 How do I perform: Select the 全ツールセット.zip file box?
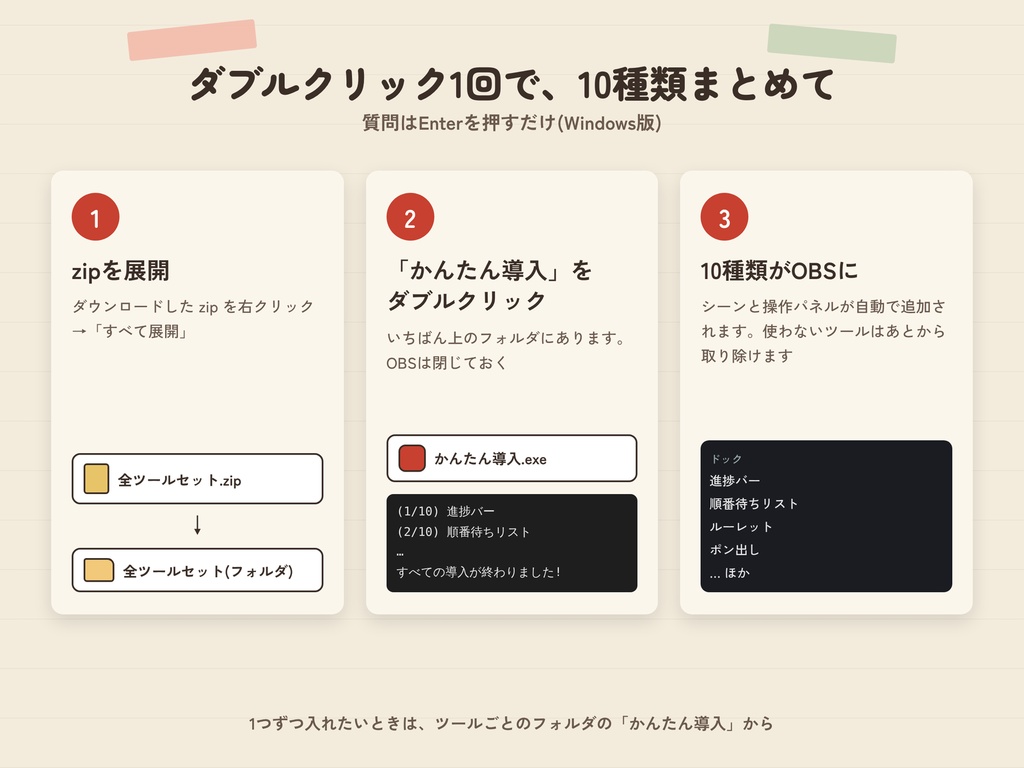tap(197, 479)
